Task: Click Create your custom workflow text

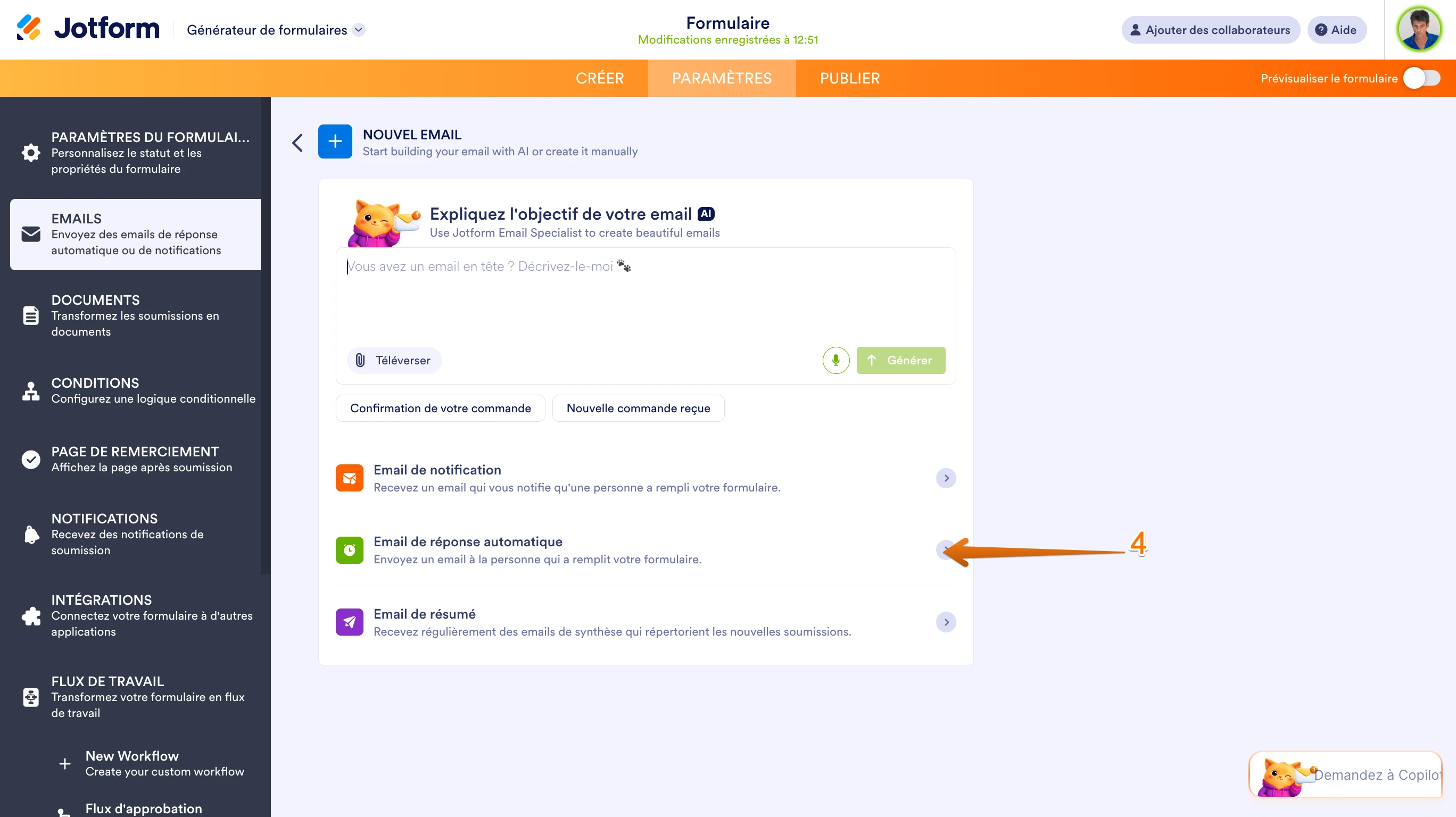Action: [x=164, y=771]
